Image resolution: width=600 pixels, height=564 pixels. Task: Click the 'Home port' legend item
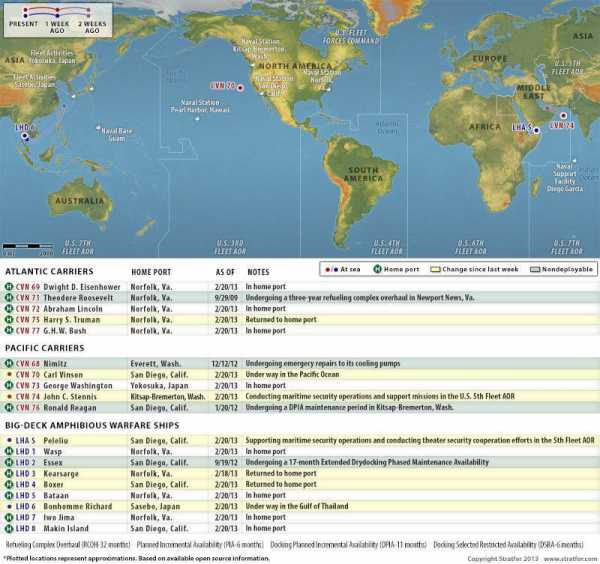(399, 269)
